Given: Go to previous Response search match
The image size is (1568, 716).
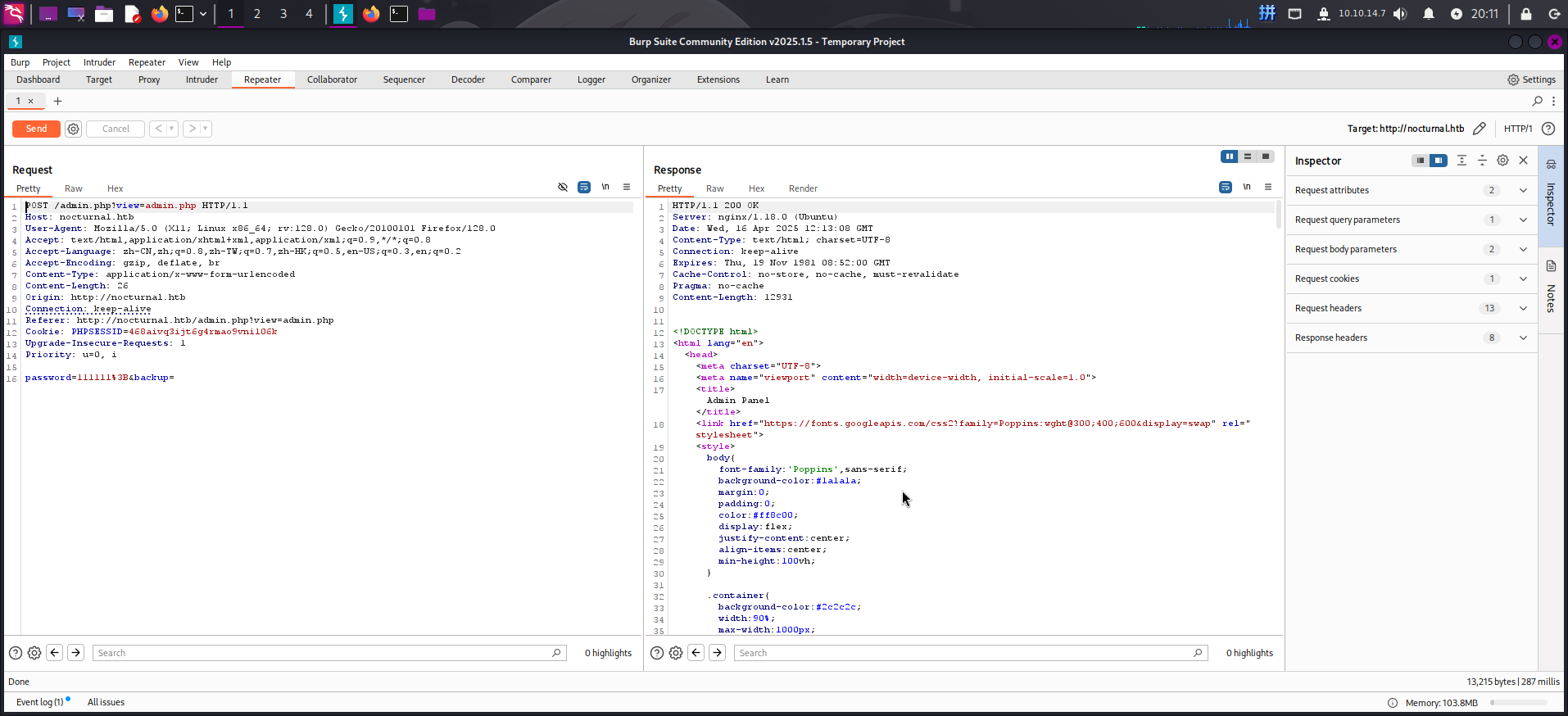Looking at the screenshot, I should click(696, 653).
